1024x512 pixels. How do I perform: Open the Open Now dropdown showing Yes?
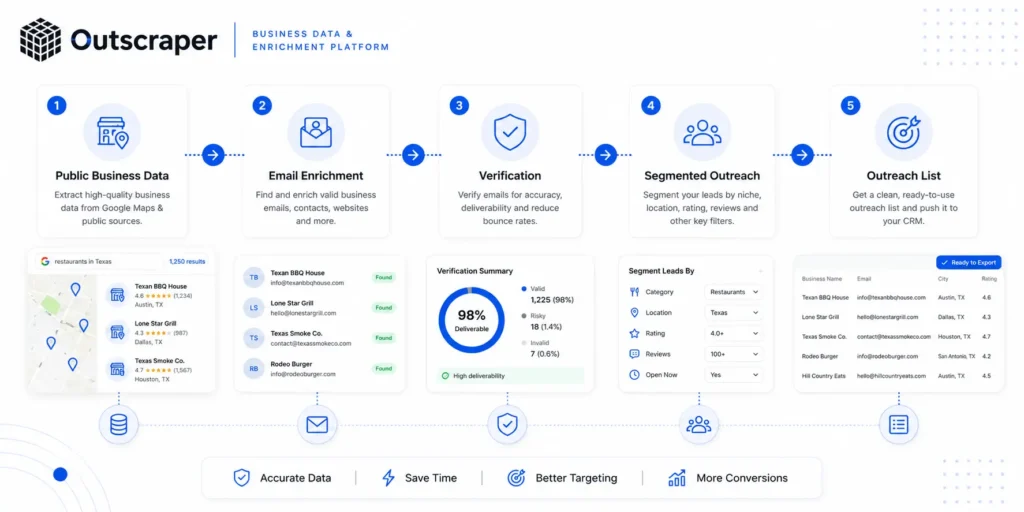pyautogui.click(x=734, y=375)
